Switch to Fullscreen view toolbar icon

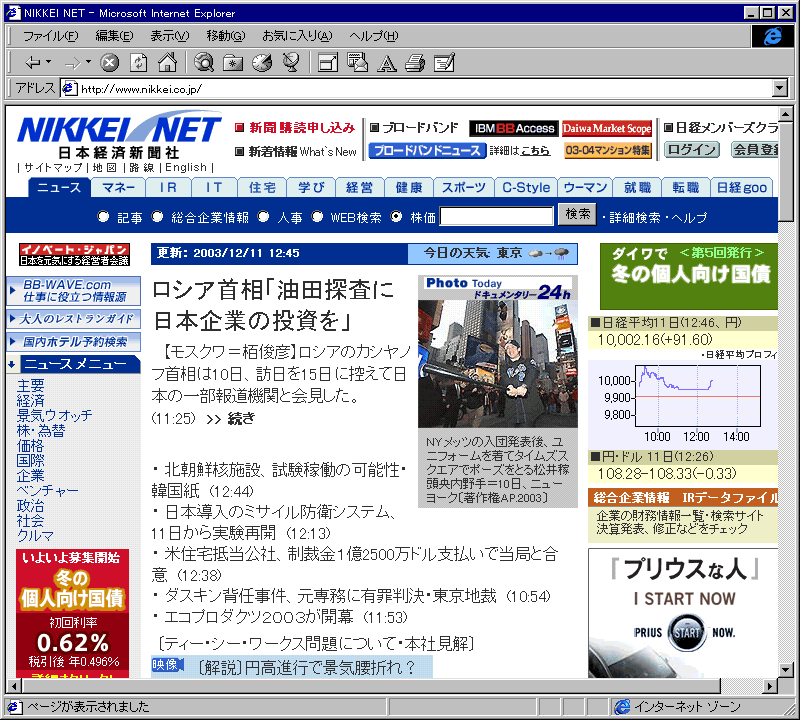click(x=328, y=63)
